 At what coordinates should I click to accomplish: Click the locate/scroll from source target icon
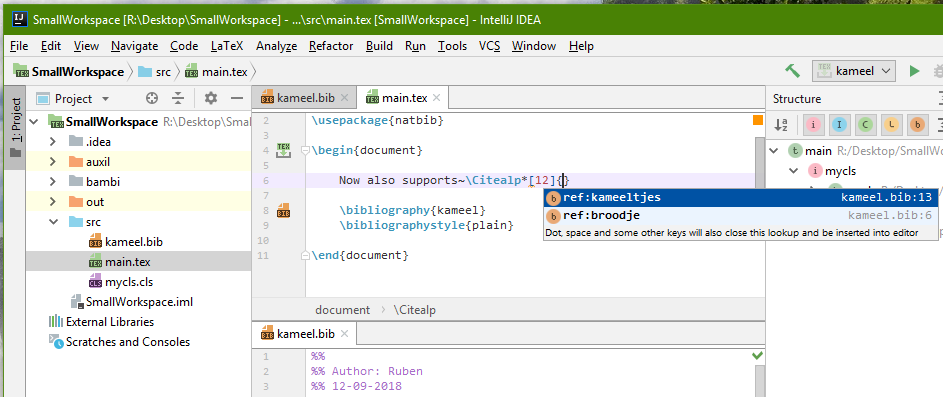(x=152, y=99)
